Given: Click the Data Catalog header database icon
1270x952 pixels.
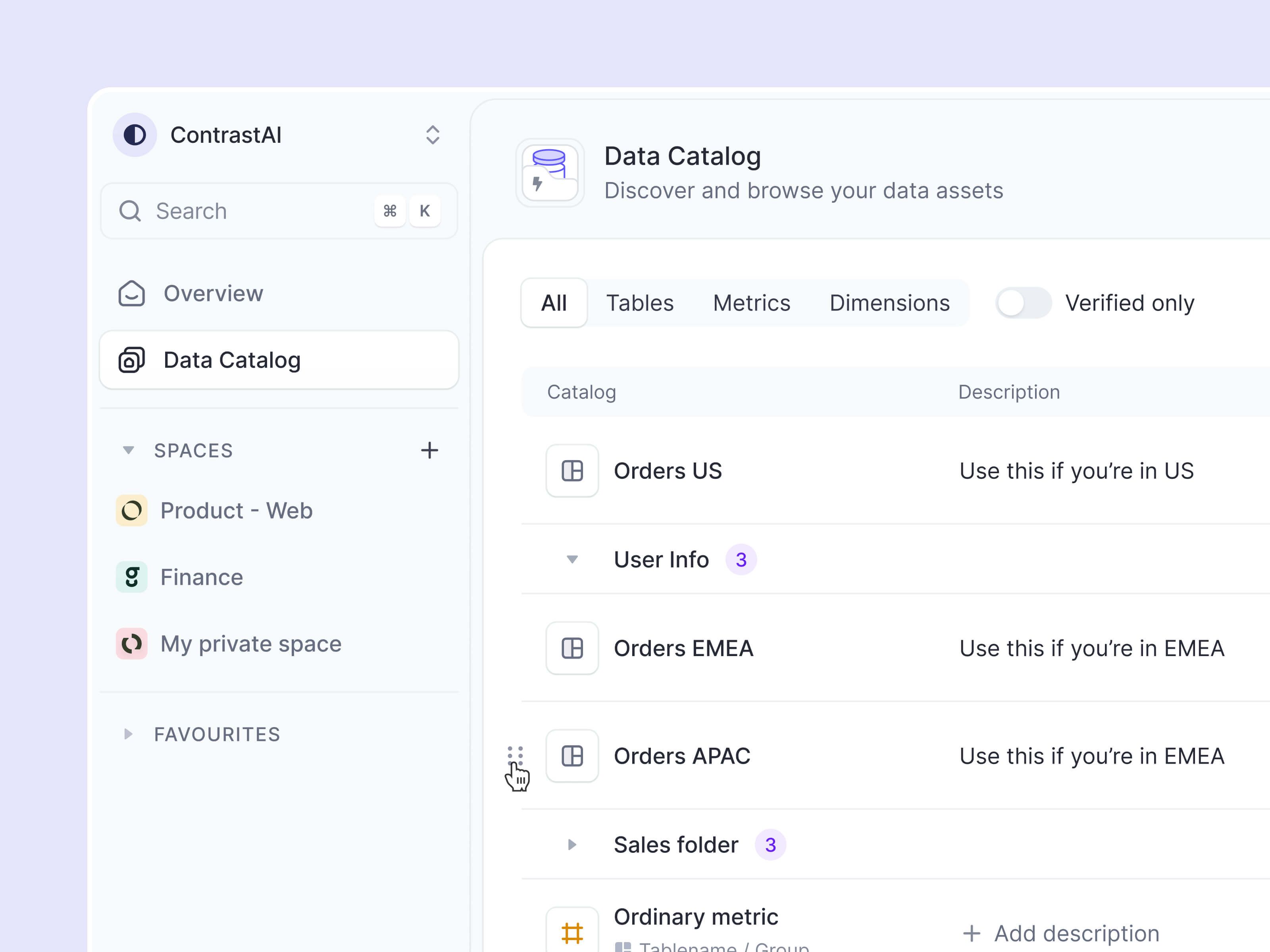Looking at the screenshot, I should point(550,173).
